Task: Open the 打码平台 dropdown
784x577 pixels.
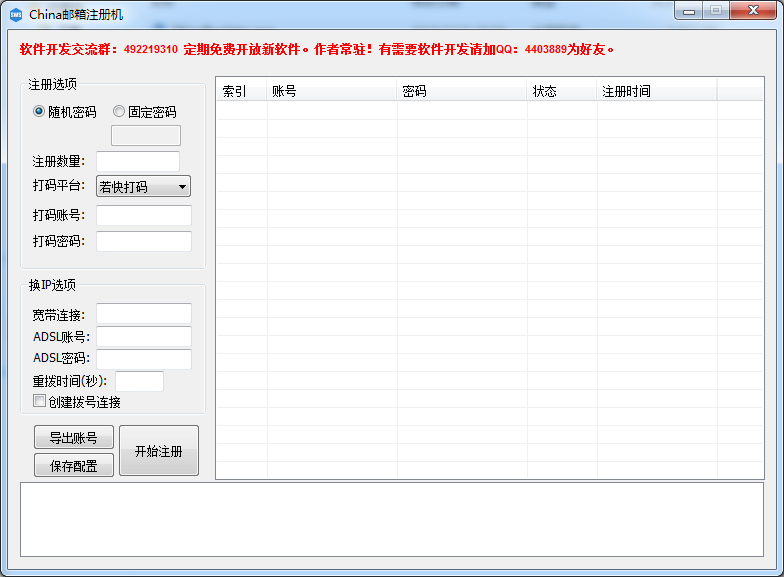Action: (x=143, y=186)
